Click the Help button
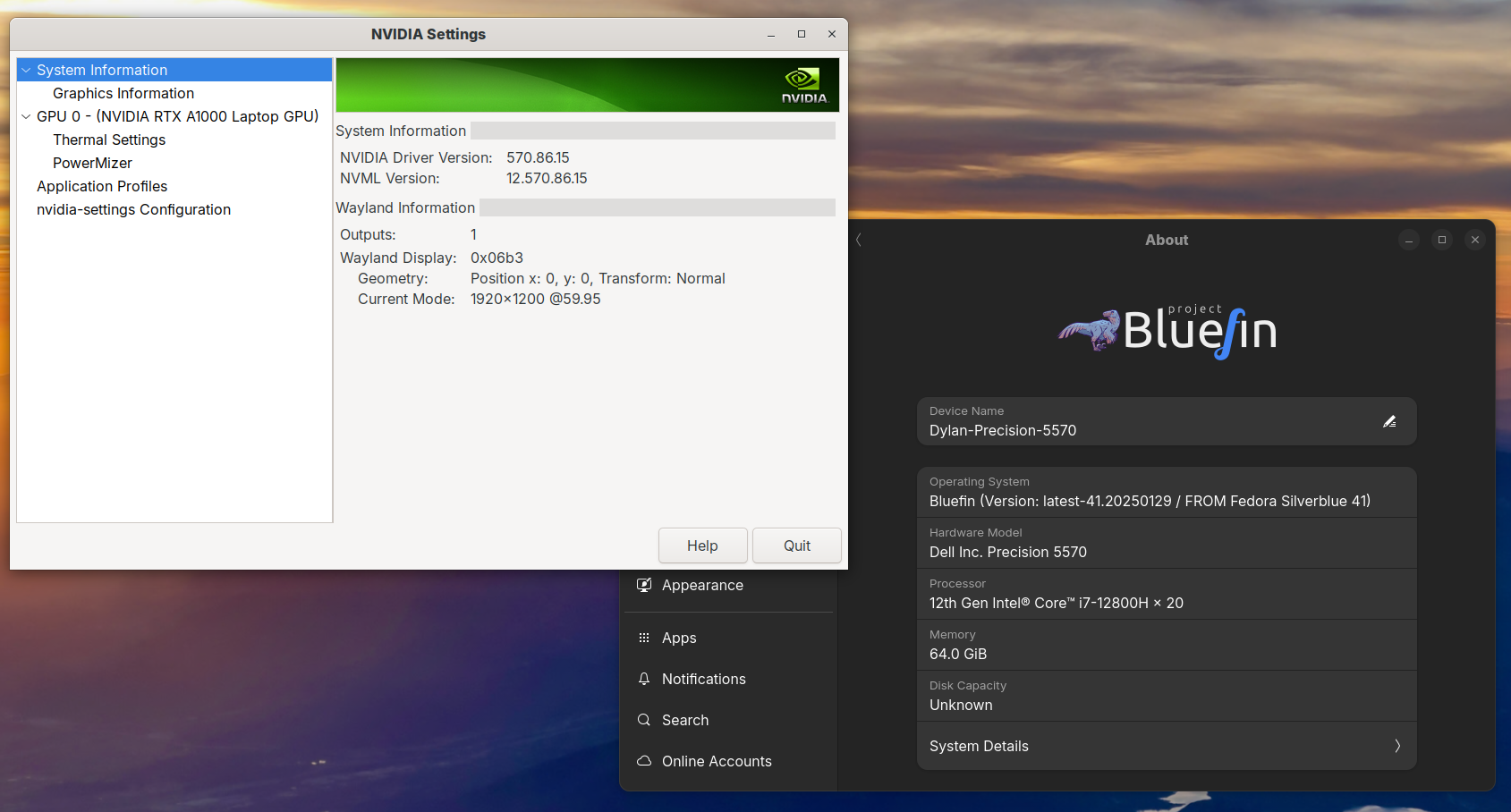1511x812 pixels. 702,546
